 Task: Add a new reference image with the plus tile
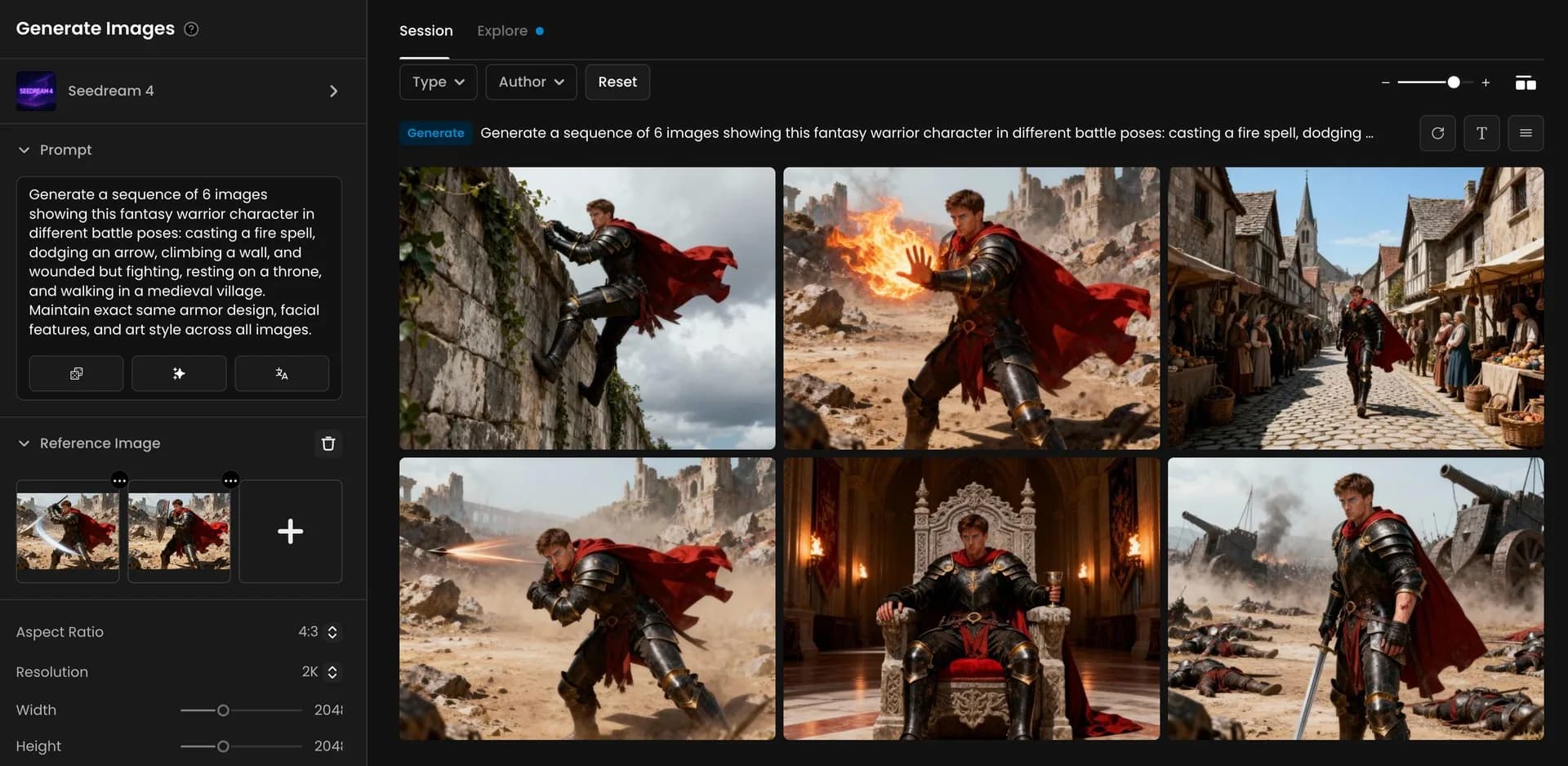(290, 531)
